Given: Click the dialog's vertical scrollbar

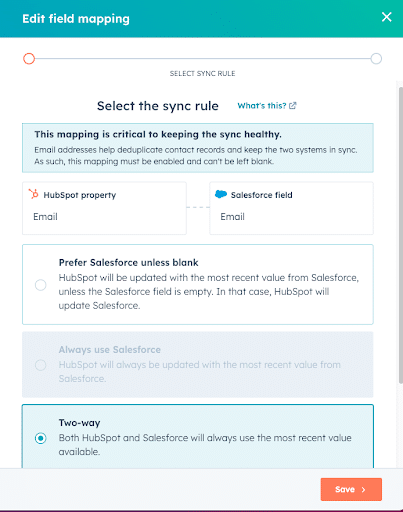Looking at the screenshot, I should pos(401,235).
